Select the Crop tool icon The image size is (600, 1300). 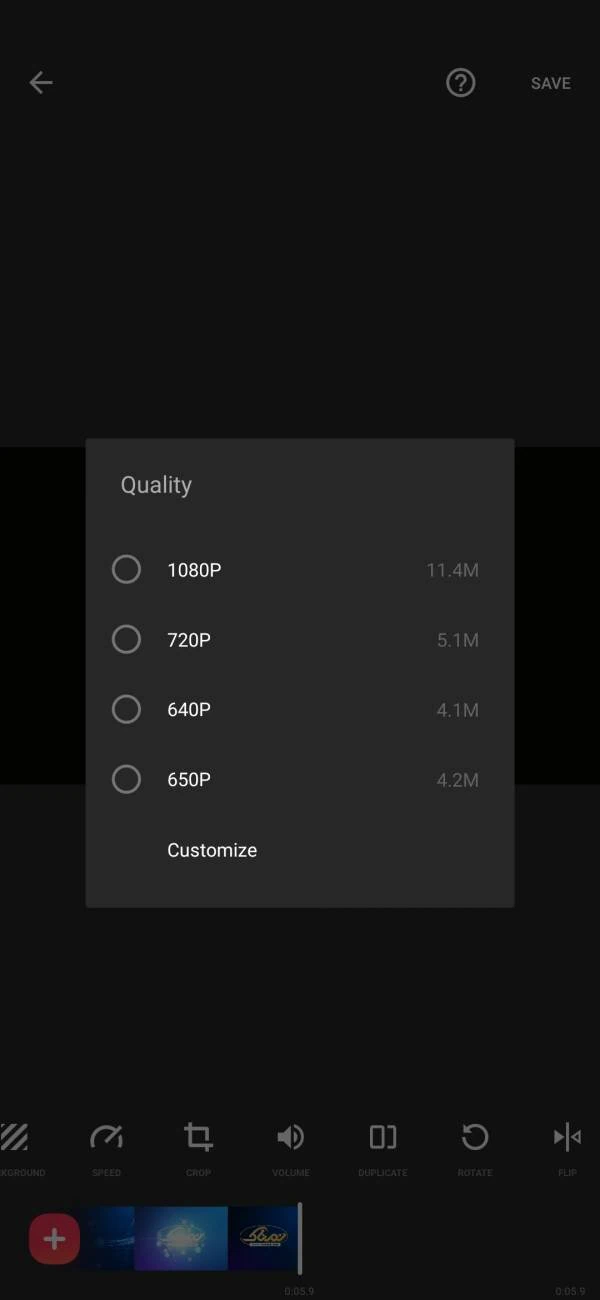pyautogui.click(x=198, y=1137)
